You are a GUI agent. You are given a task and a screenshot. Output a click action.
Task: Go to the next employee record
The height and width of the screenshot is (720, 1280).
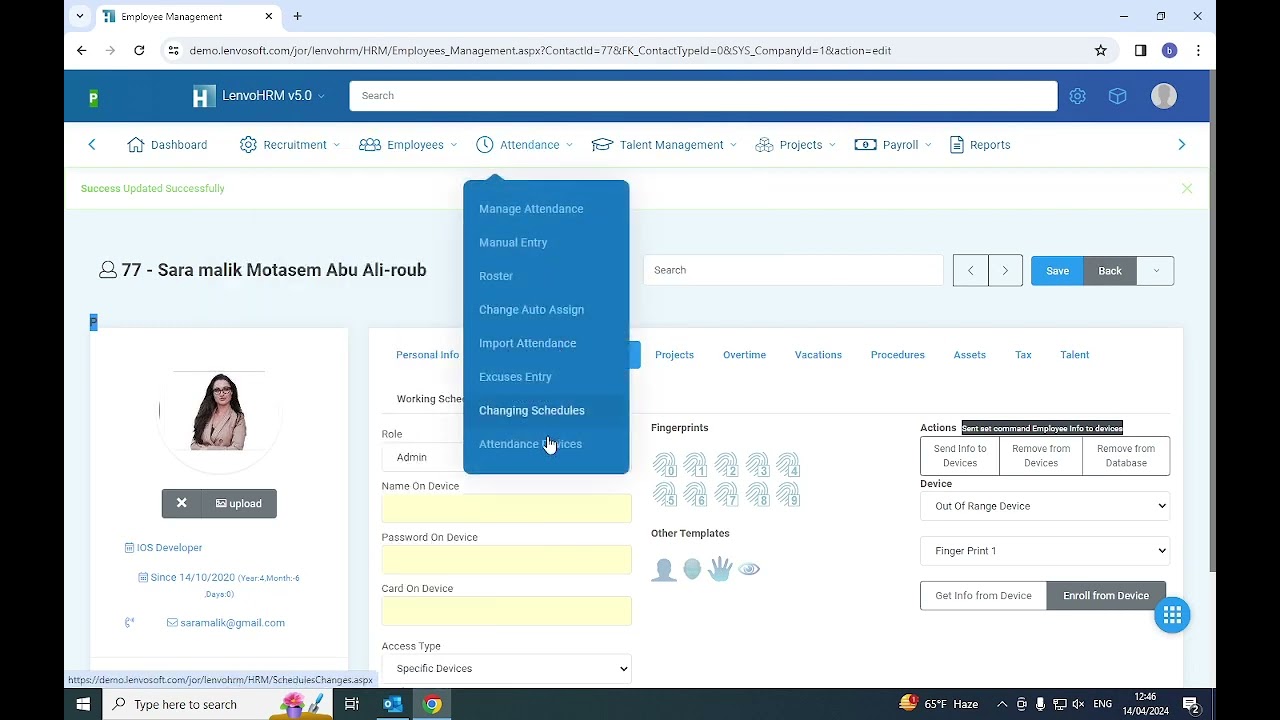1005,271
